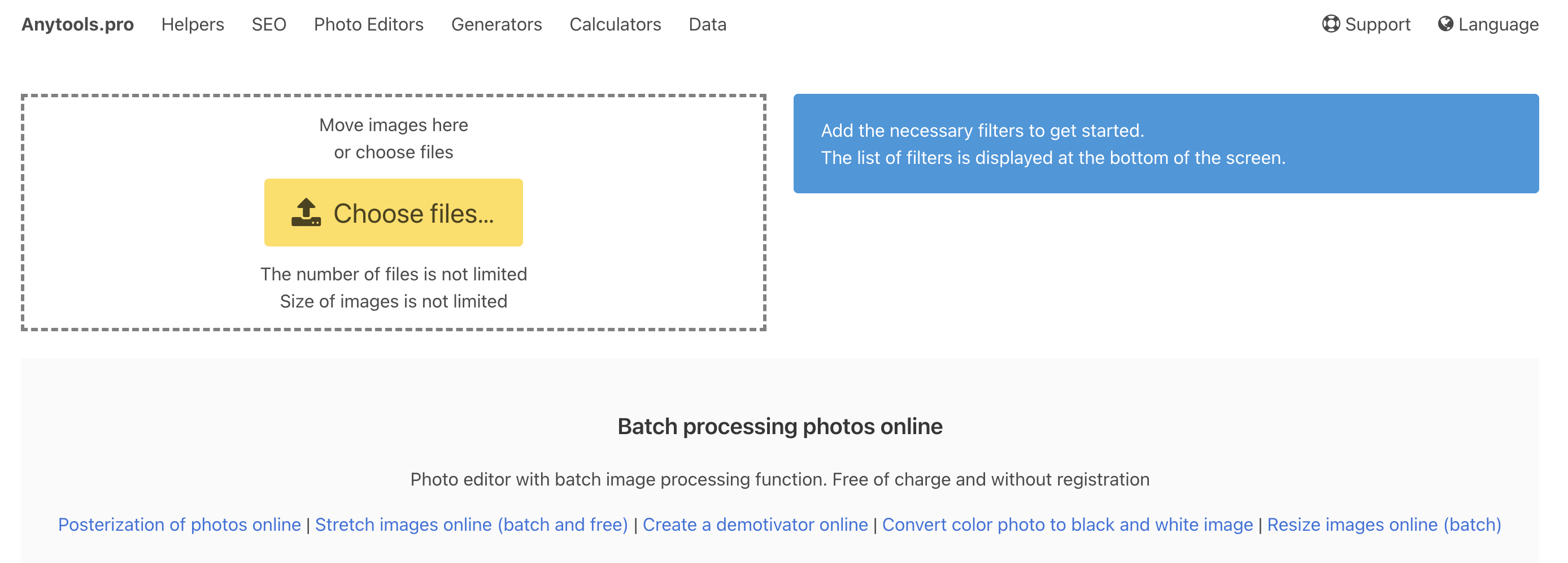Visit Resize images online (batch) link
Image resolution: width=1568 pixels, height=563 pixels.
1383,525
